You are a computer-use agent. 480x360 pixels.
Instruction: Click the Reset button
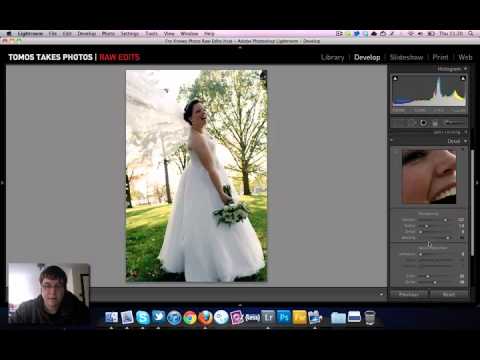449,294
